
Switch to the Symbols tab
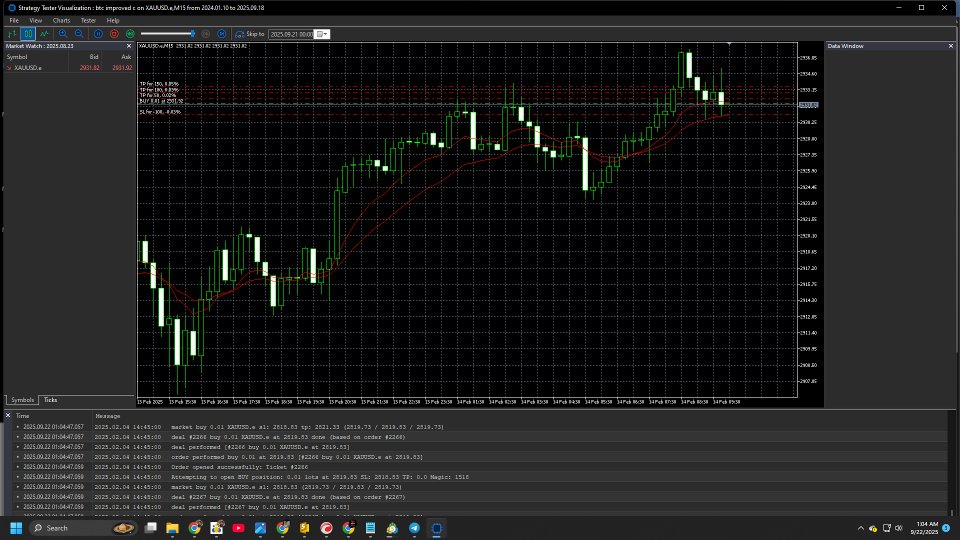click(x=22, y=400)
